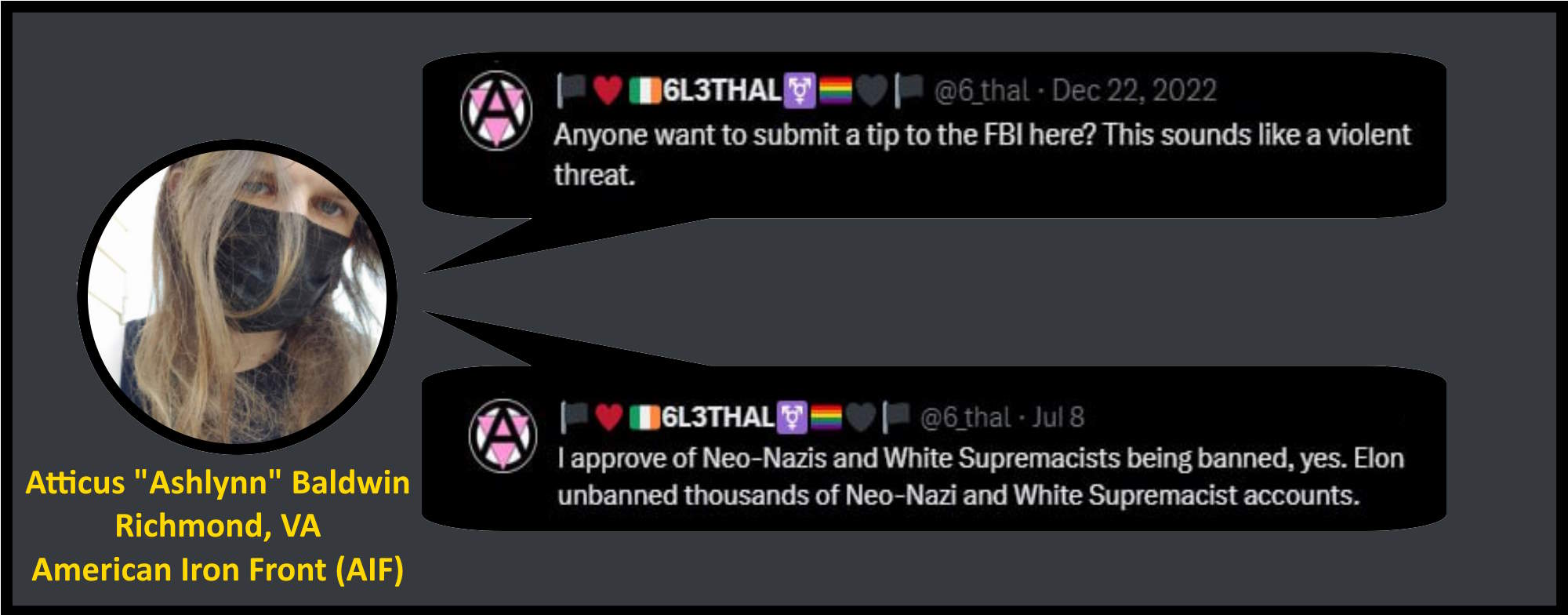Click the yellow "Richmond, VA" caption
The height and width of the screenshot is (615, 1568).
pos(218,526)
